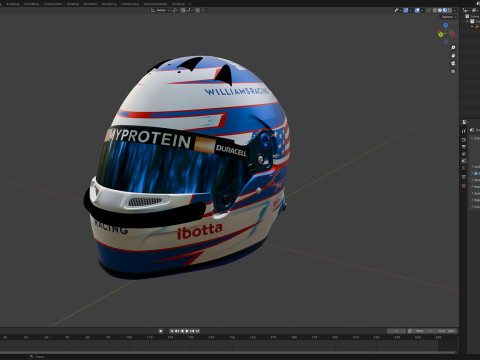The image size is (480, 360).
Task: Open the Scene properties tab
Action: 464,161
